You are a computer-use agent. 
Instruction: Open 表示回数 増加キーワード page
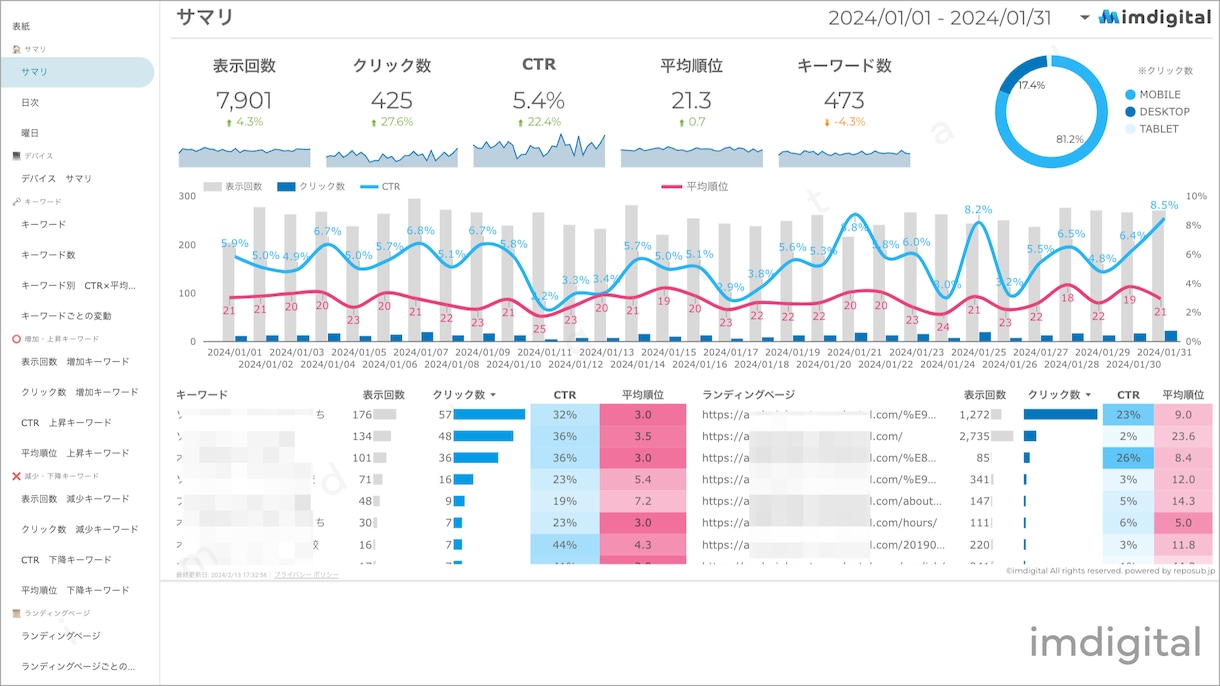coord(76,362)
